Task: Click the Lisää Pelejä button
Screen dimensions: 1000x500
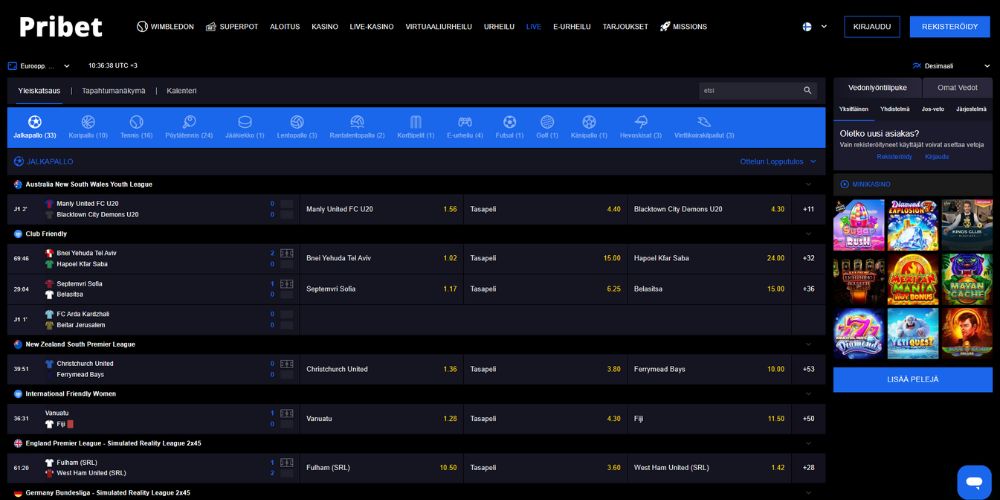Action: pos(913,379)
